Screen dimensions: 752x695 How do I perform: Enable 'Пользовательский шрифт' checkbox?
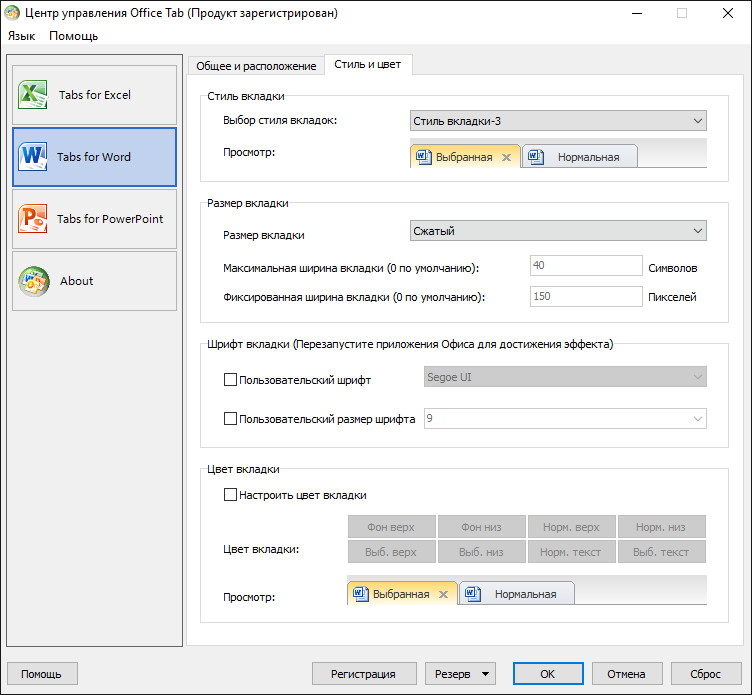[x=230, y=380]
